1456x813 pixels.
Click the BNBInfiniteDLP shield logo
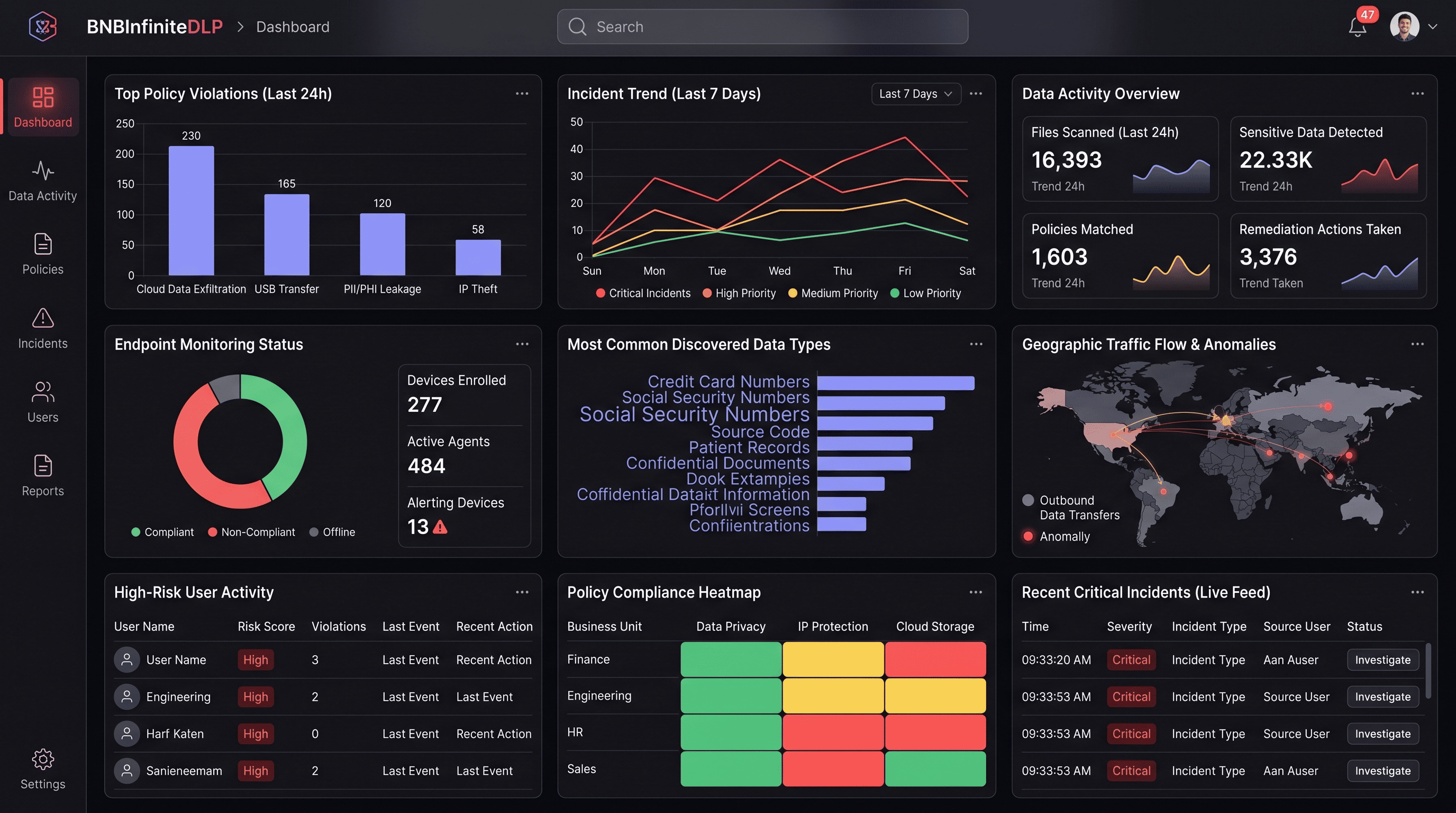(42, 26)
